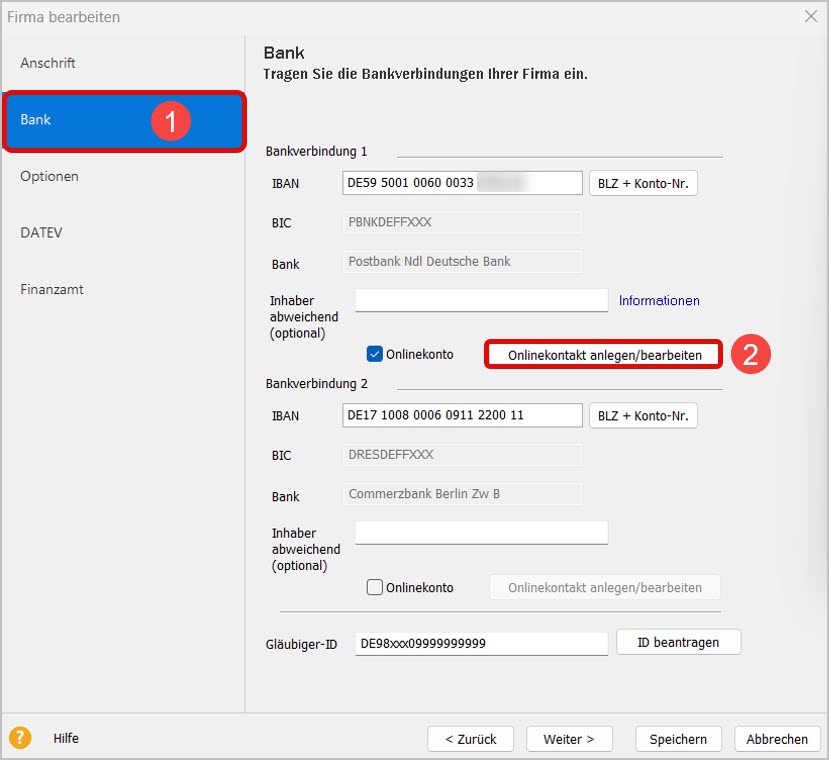Click Onlinekontakt anlegen/bearbeiten for Bankverbindung 1
This screenshot has height=760, width=829.
point(604,355)
